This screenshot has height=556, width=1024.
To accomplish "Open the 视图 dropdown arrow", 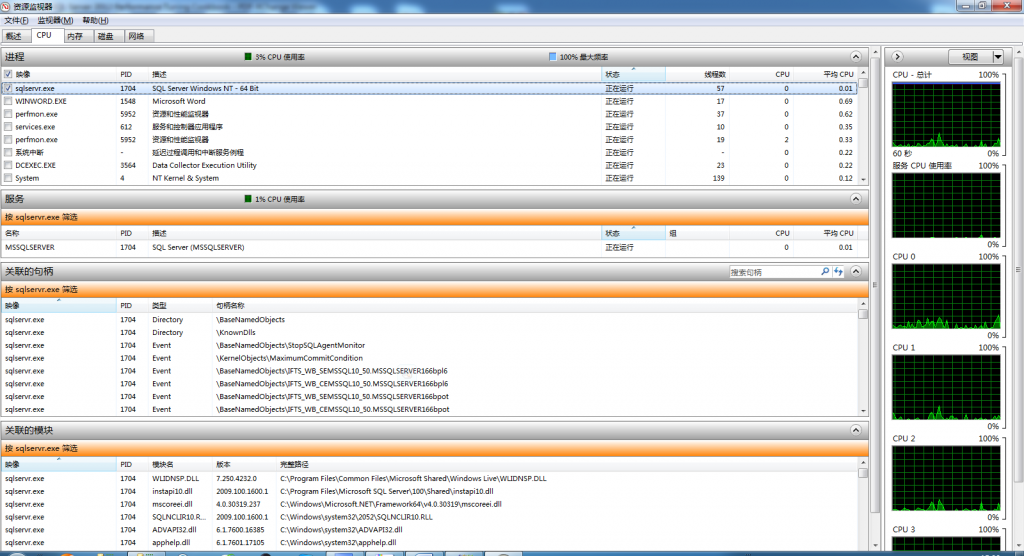I will point(998,57).
